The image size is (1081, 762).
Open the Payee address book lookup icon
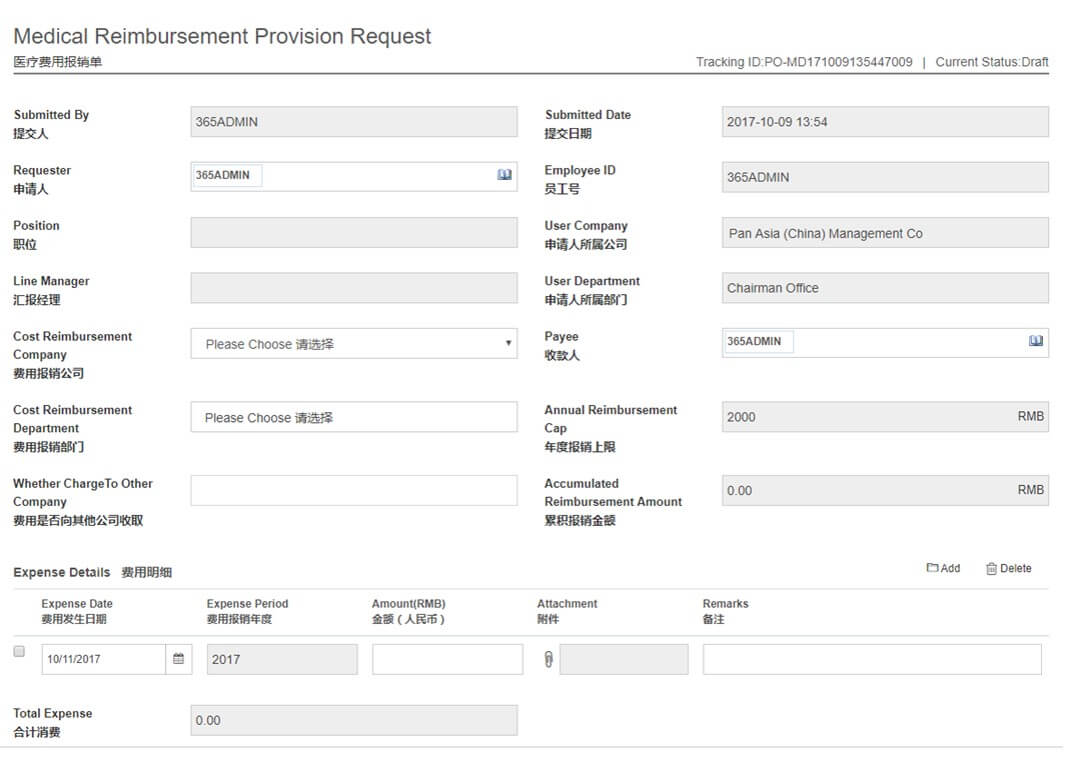point(1036,341)
